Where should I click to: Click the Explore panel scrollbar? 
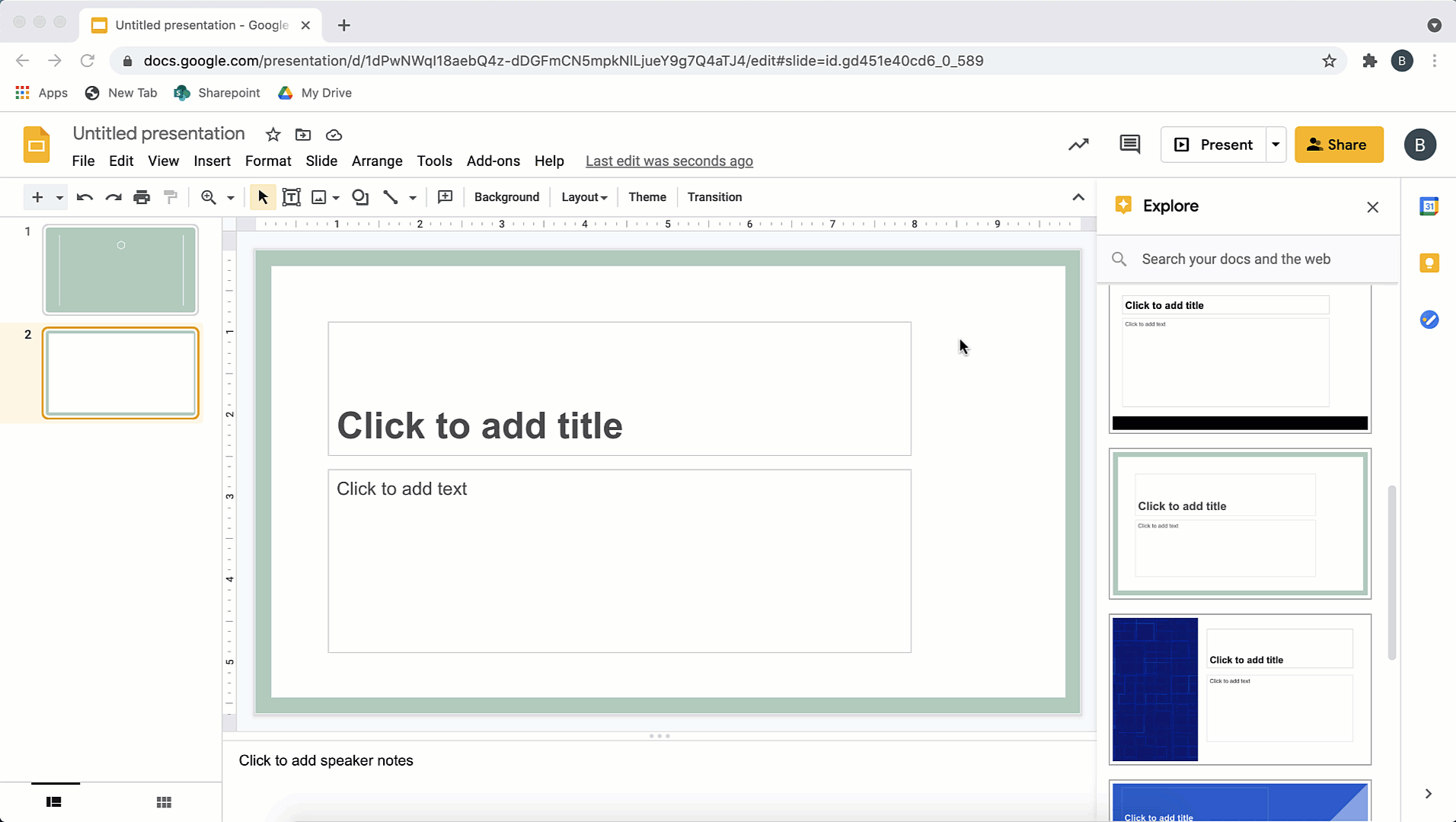point(1391,572)
